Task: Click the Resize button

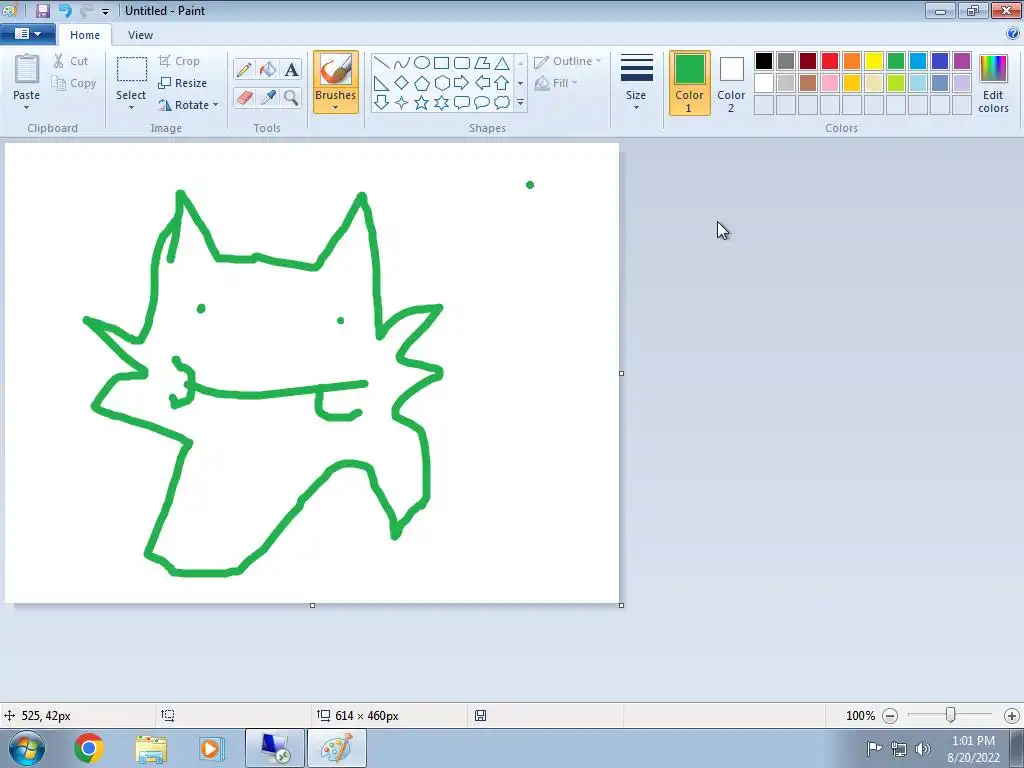Action: click(183, 83)
